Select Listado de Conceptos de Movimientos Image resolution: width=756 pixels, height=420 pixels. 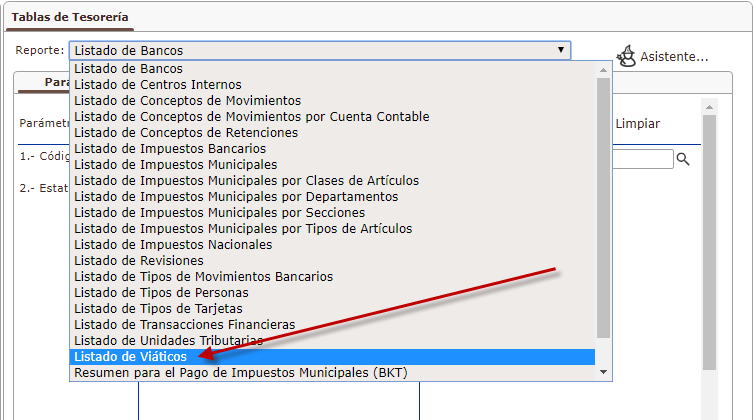click(x=332, y=100)
